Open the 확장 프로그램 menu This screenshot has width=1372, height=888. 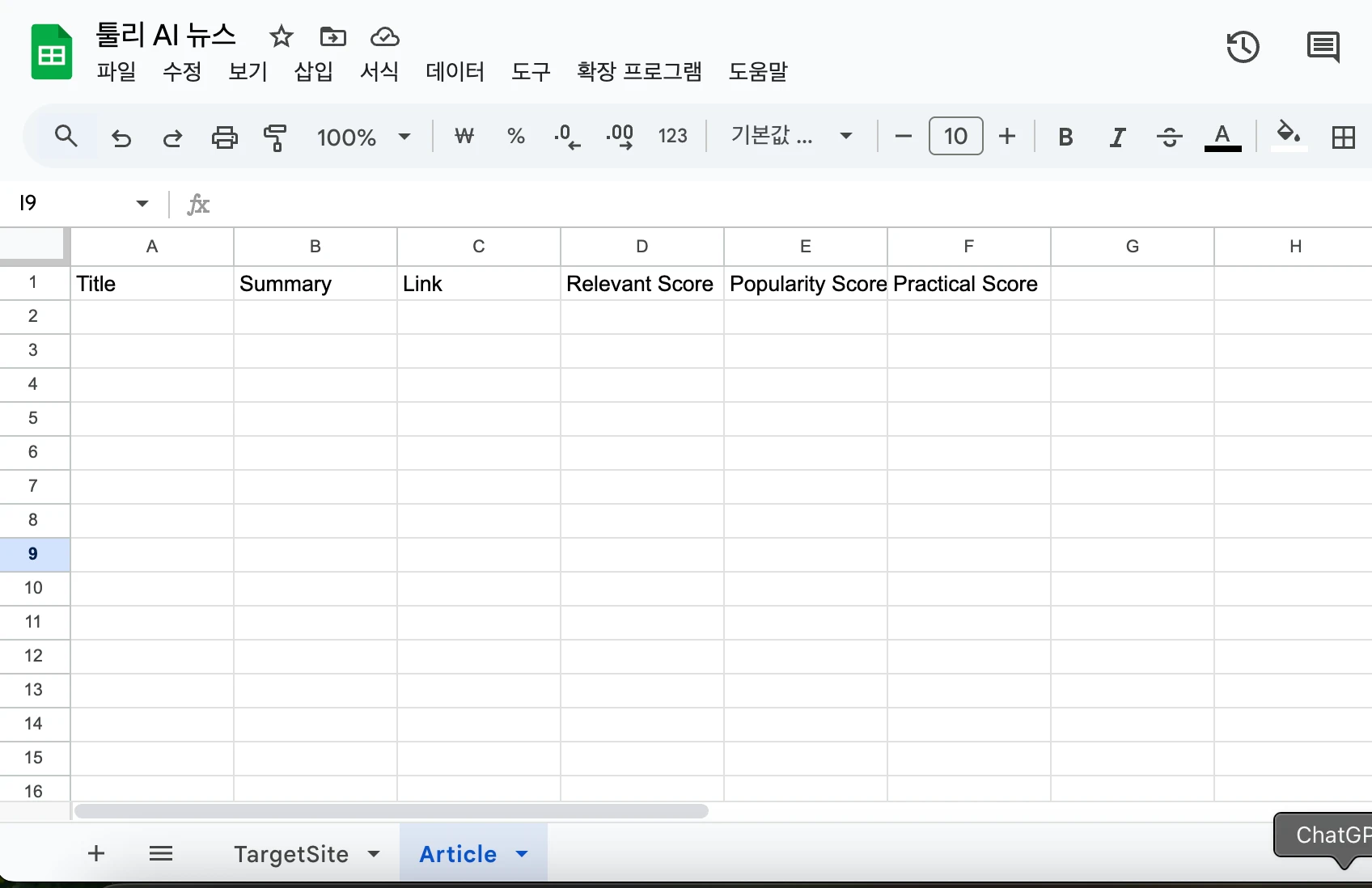pyautogui.click(x=639, y=72)
